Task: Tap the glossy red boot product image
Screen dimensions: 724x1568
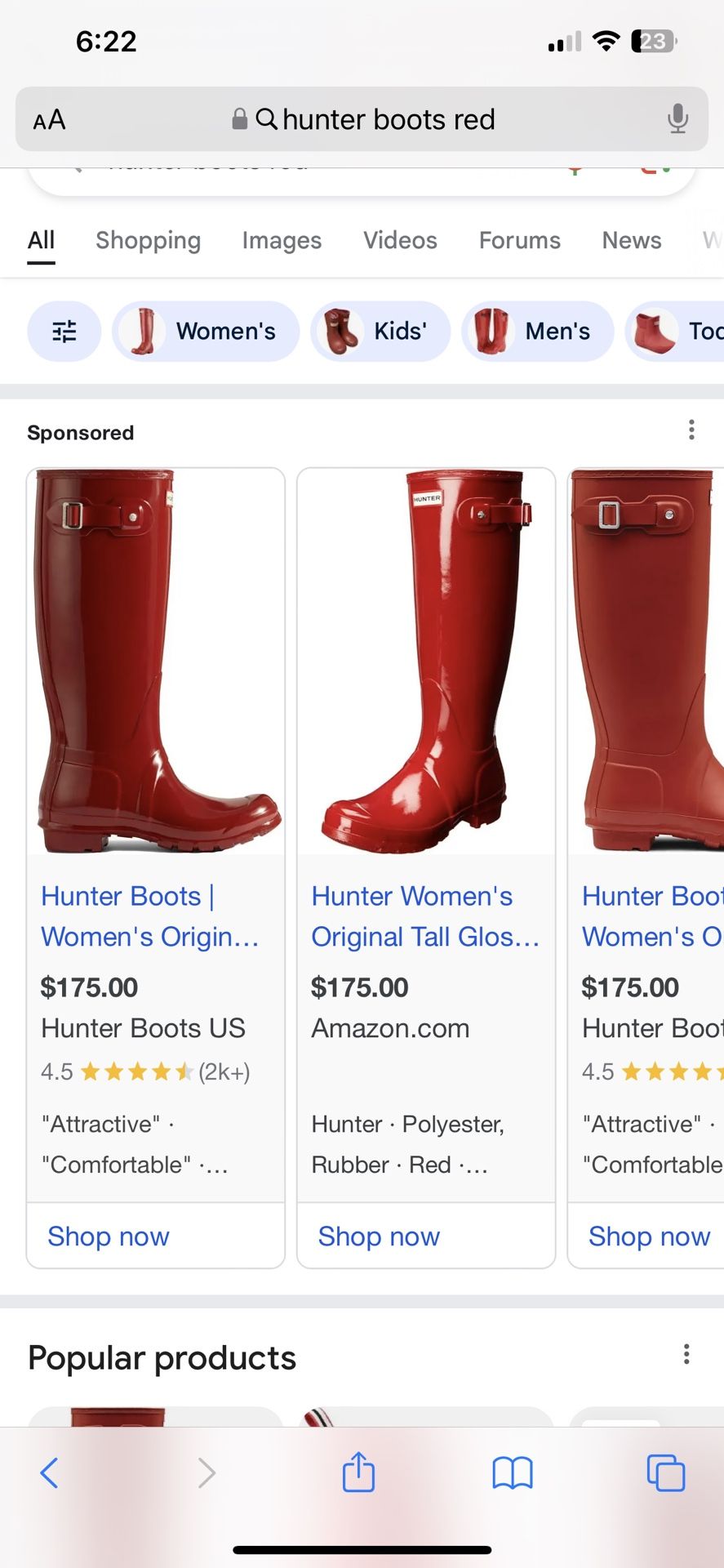Action: click(425, 661)
